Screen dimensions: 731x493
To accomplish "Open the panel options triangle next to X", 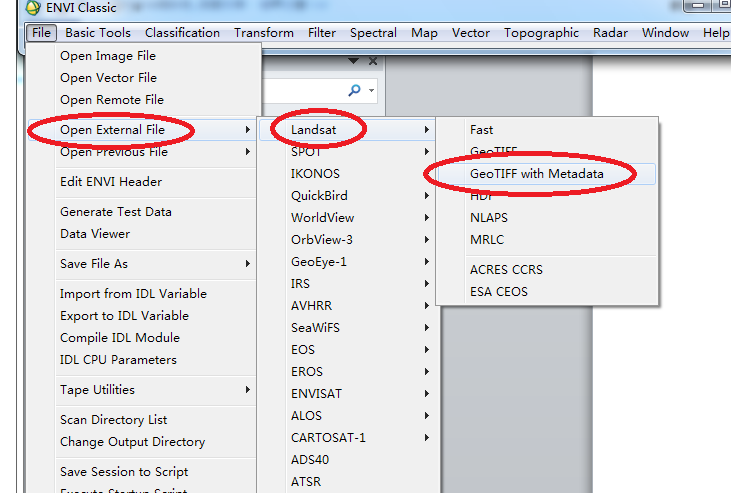I will click(x=353, y=61).
